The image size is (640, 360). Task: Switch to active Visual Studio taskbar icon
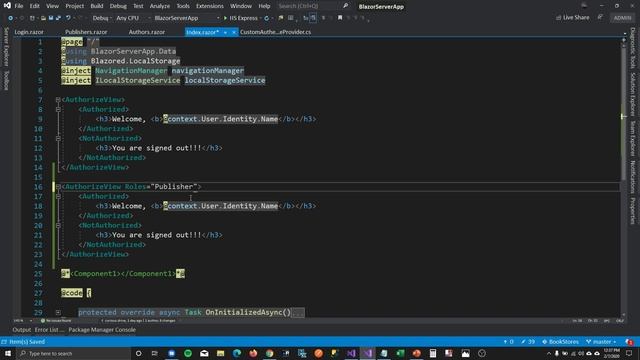368,353
